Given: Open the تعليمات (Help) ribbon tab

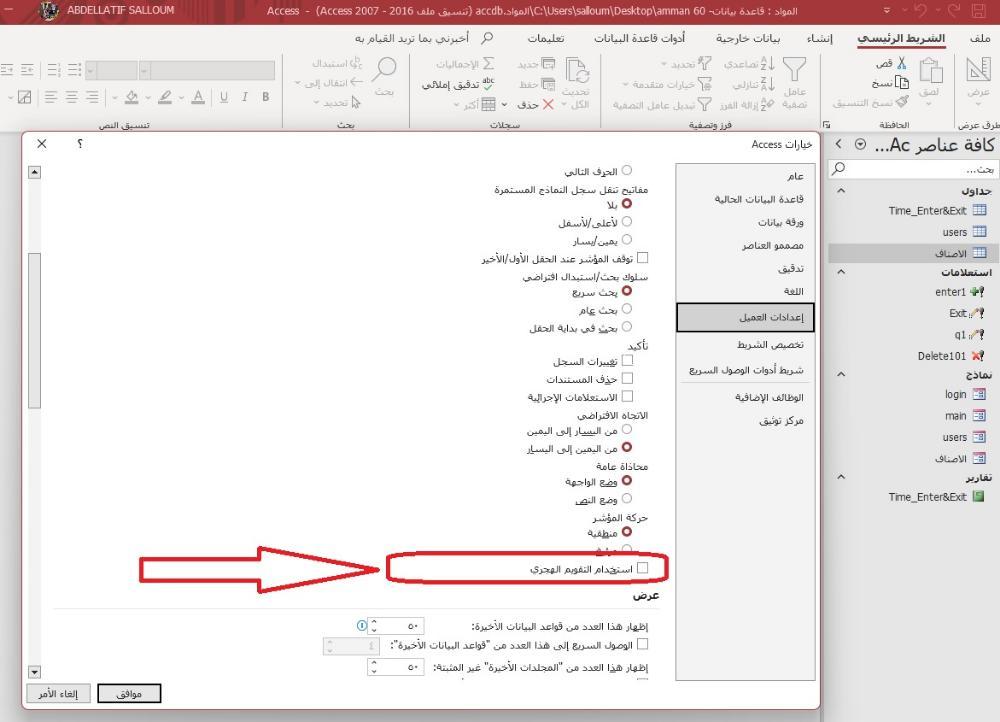Looking at the screenshot, I should [x=546, y=38].
